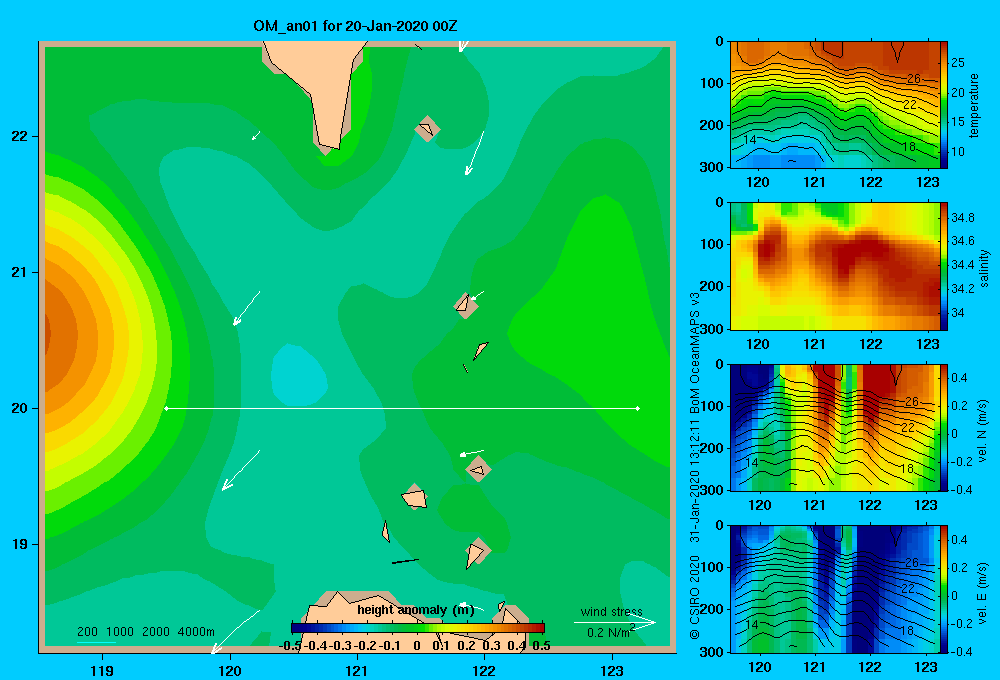Screen dimensions: 1000x680
Task: Click the vel. N cross-section panel
Action: 834,427
